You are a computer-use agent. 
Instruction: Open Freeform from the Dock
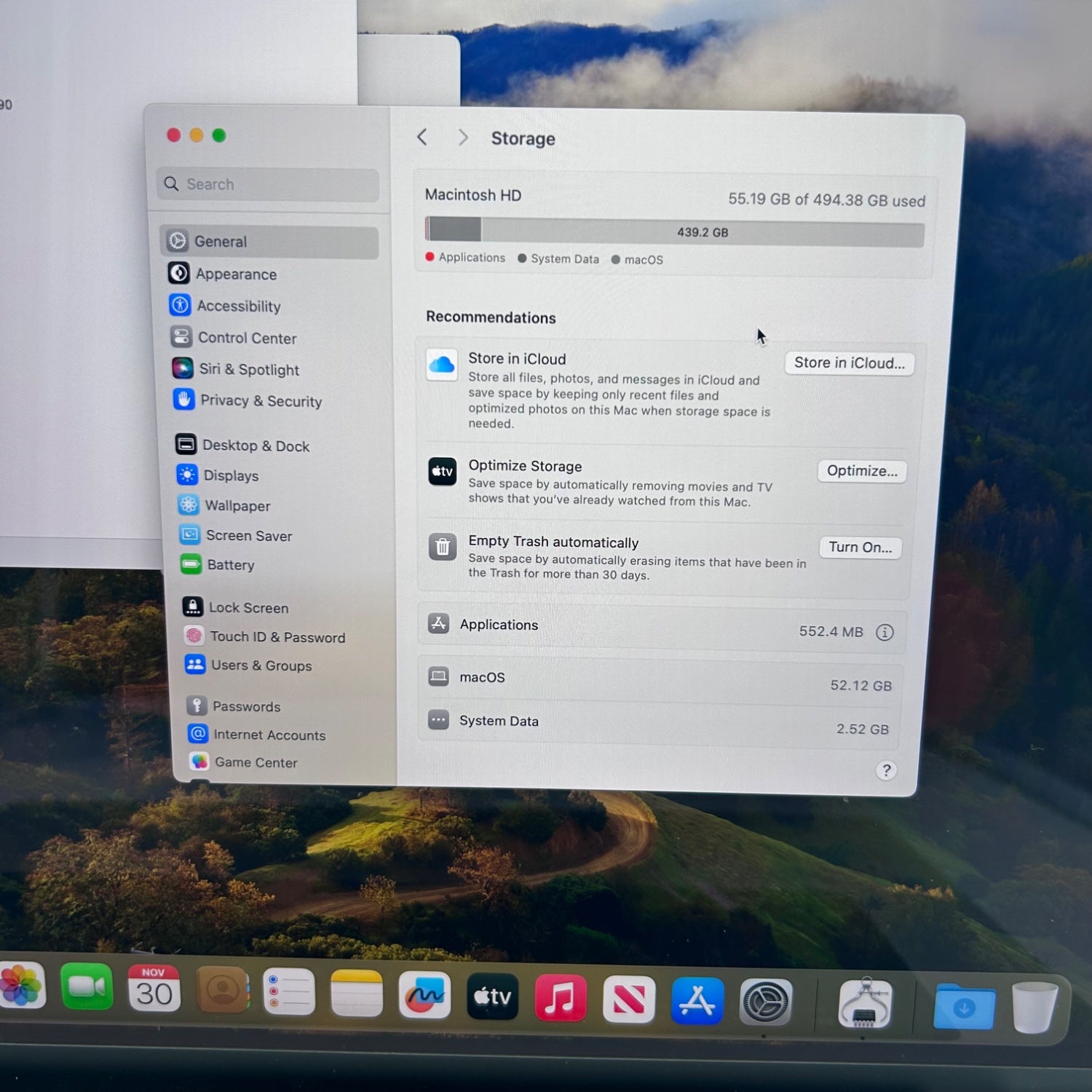(x=424, y=995)
